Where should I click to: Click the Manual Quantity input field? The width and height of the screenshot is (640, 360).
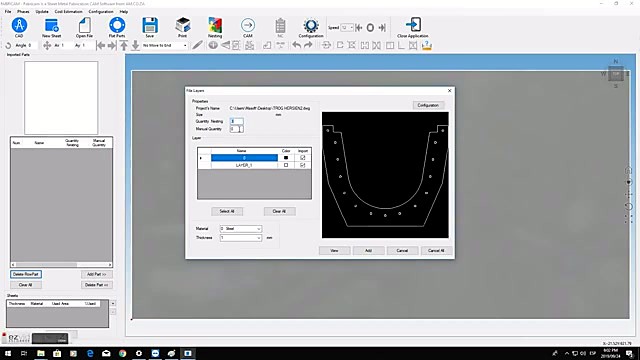(236, 129)
